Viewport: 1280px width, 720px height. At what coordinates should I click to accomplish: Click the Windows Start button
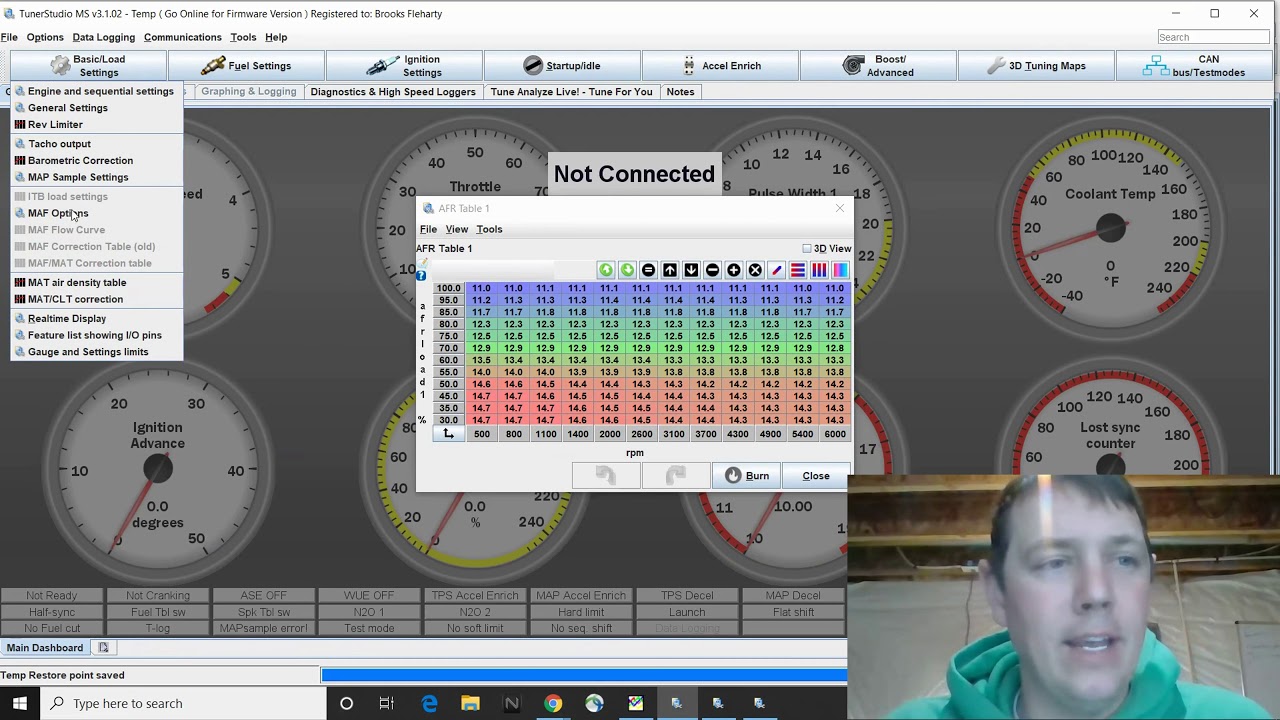20,703
